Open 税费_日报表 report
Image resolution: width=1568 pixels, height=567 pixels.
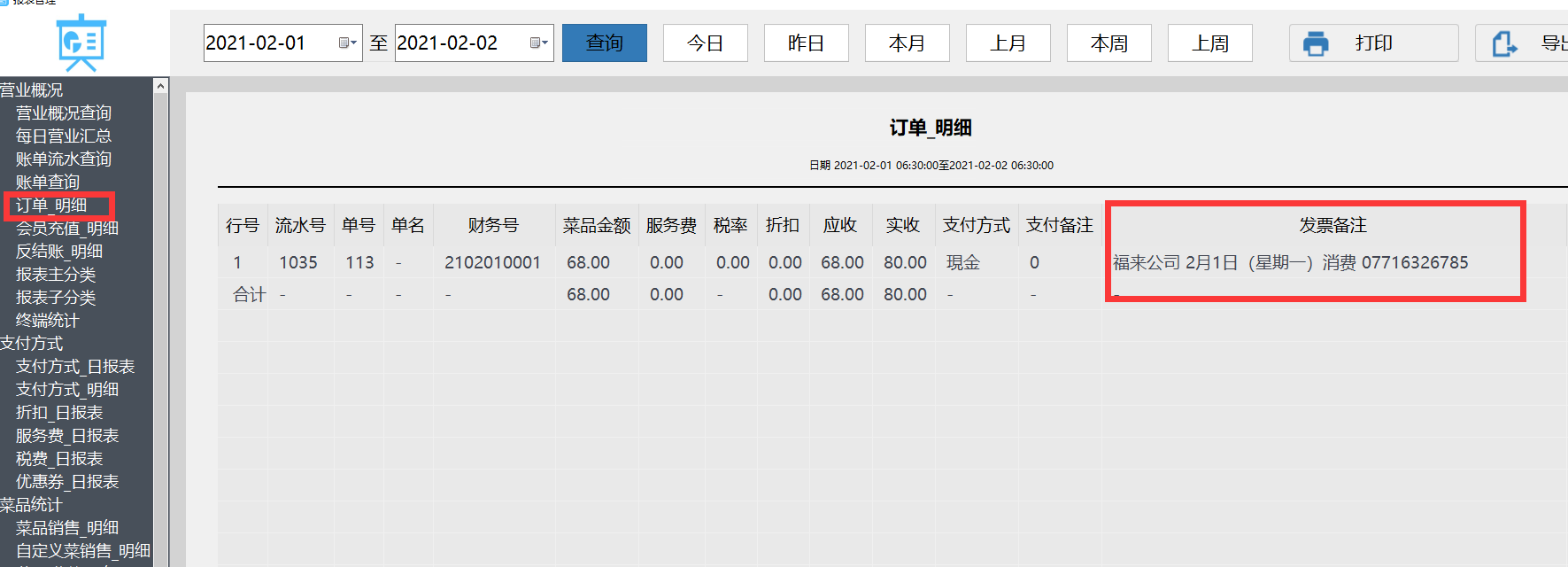coord(59,458)
